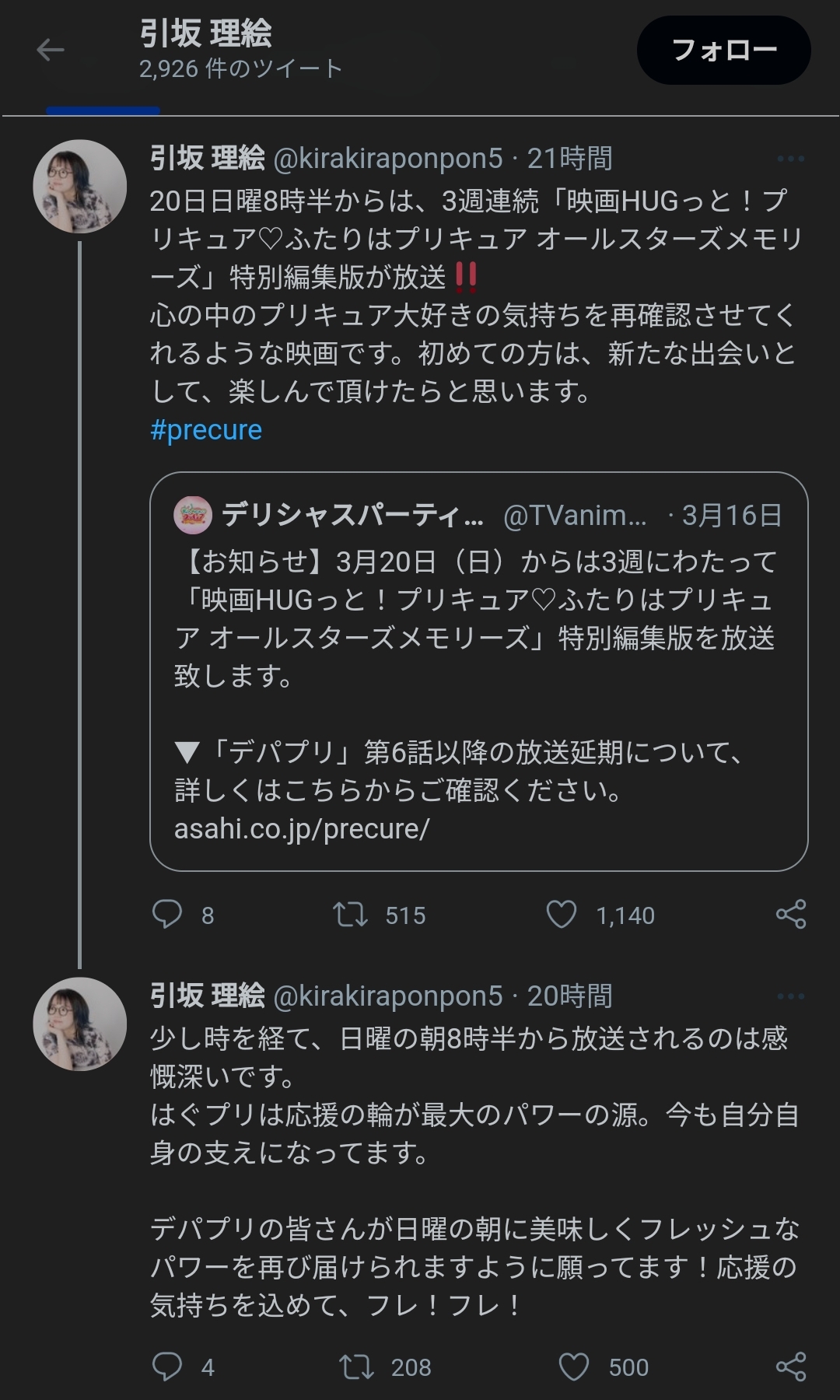Open @kirakiraponpon5 handle on first tweet

[388, 159]
